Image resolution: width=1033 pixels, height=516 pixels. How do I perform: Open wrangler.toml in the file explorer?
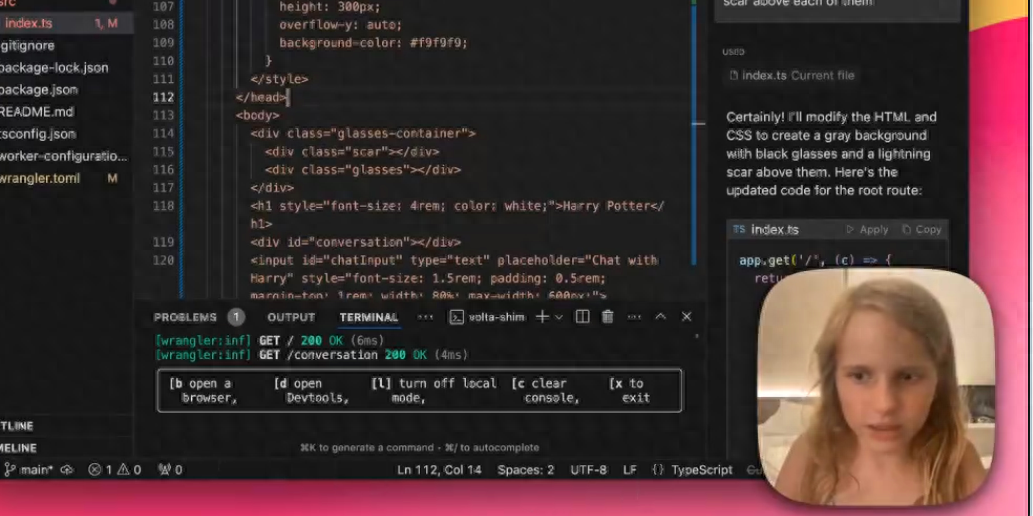pos(40,178)
